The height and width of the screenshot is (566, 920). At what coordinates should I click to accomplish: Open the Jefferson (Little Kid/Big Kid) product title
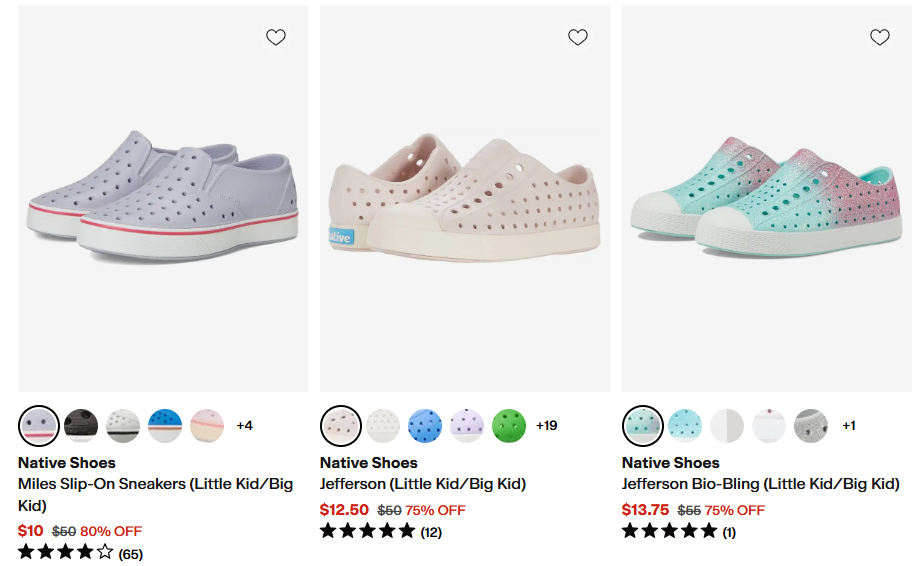click(422, 484)
